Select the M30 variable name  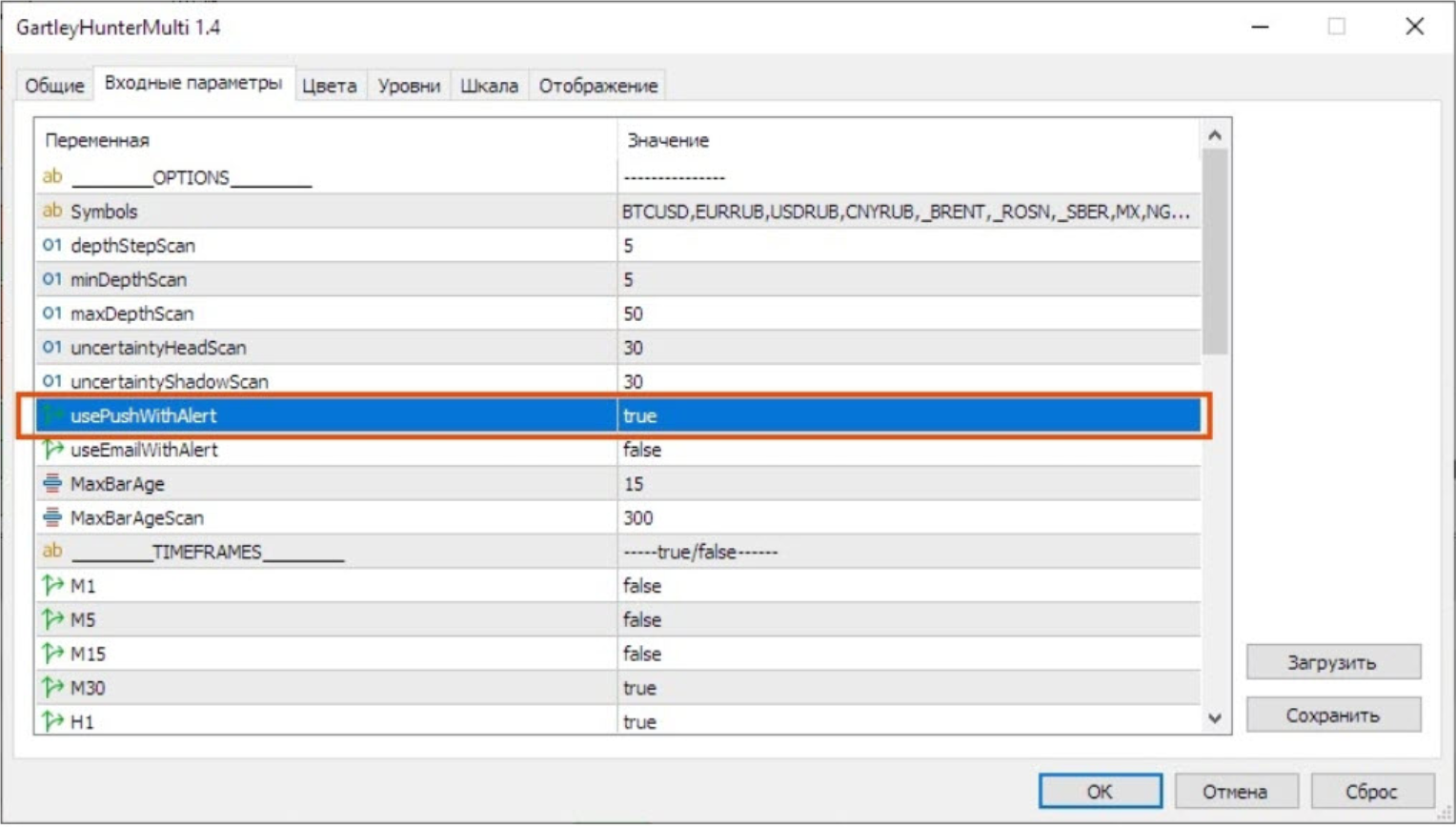(88, 688)
